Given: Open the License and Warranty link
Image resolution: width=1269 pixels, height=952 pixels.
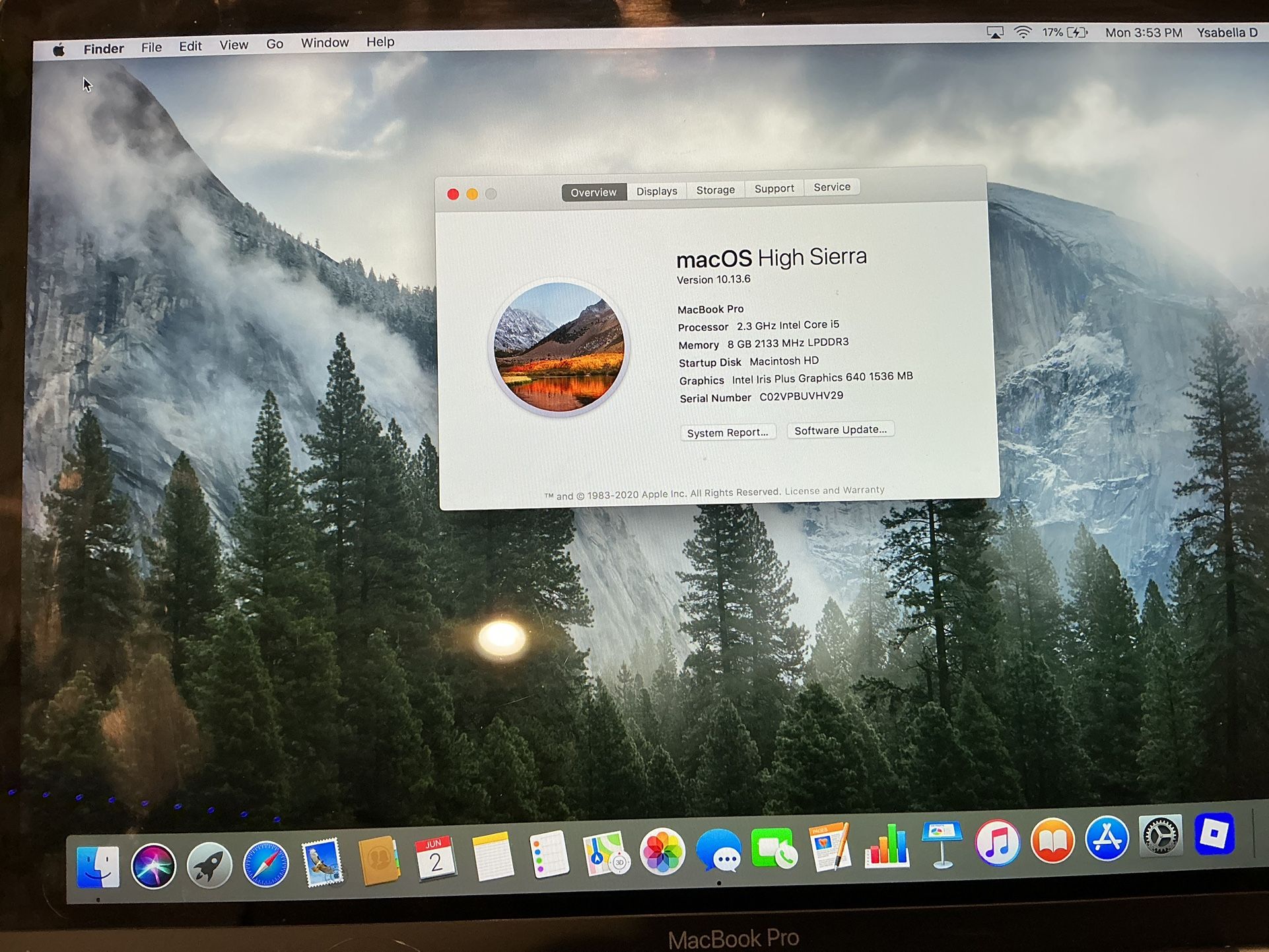Looking at the screenshot, I should [x=835, y=491].
